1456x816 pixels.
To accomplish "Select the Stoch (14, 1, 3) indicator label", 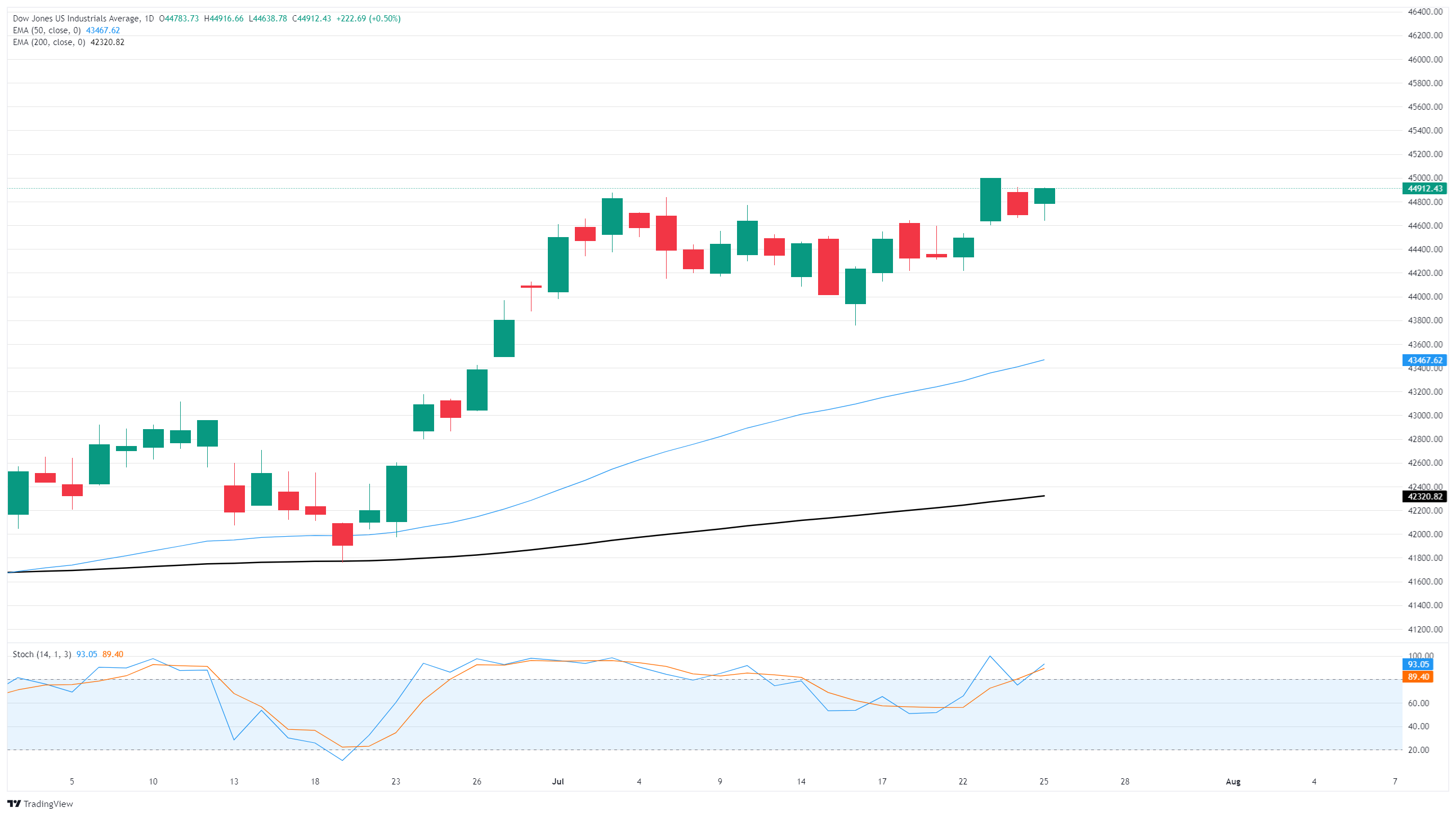I will (42, 654).
